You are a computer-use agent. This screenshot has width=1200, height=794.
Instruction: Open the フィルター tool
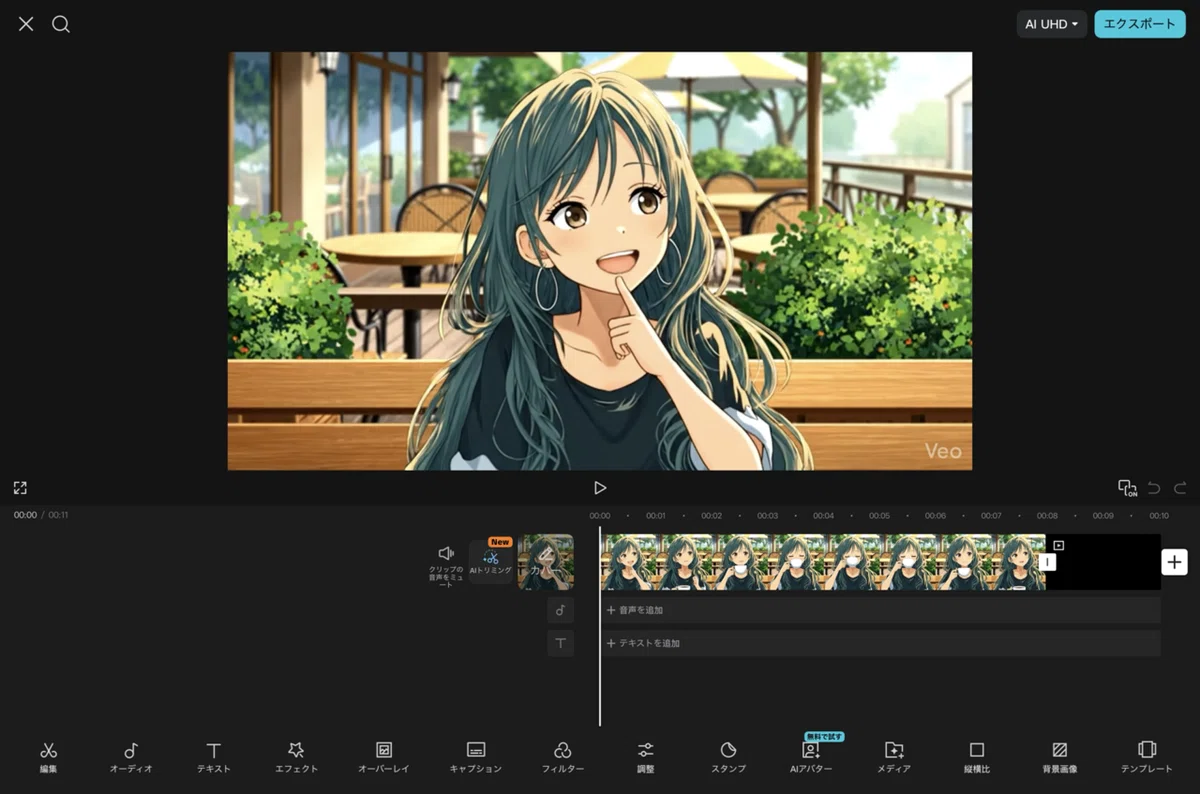point(562,758)
